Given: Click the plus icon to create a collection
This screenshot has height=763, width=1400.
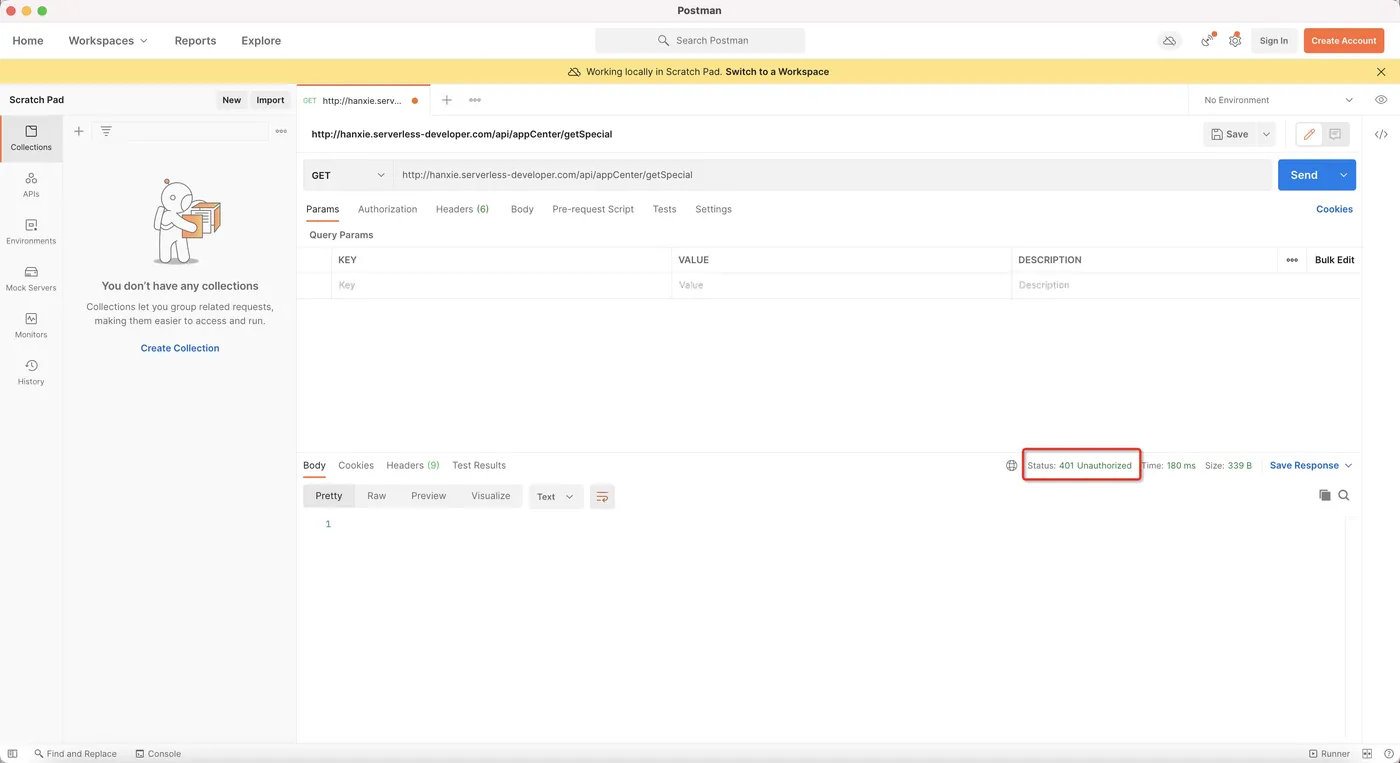Looking at the screenshot, I should point(79,131).
